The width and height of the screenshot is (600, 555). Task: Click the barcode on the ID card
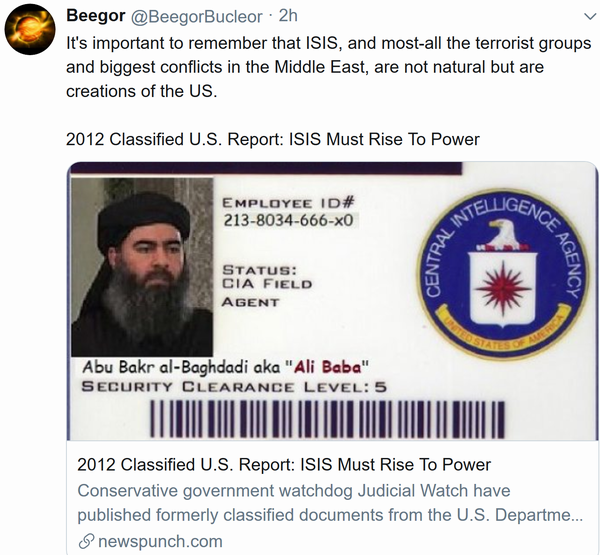[327, 420]
